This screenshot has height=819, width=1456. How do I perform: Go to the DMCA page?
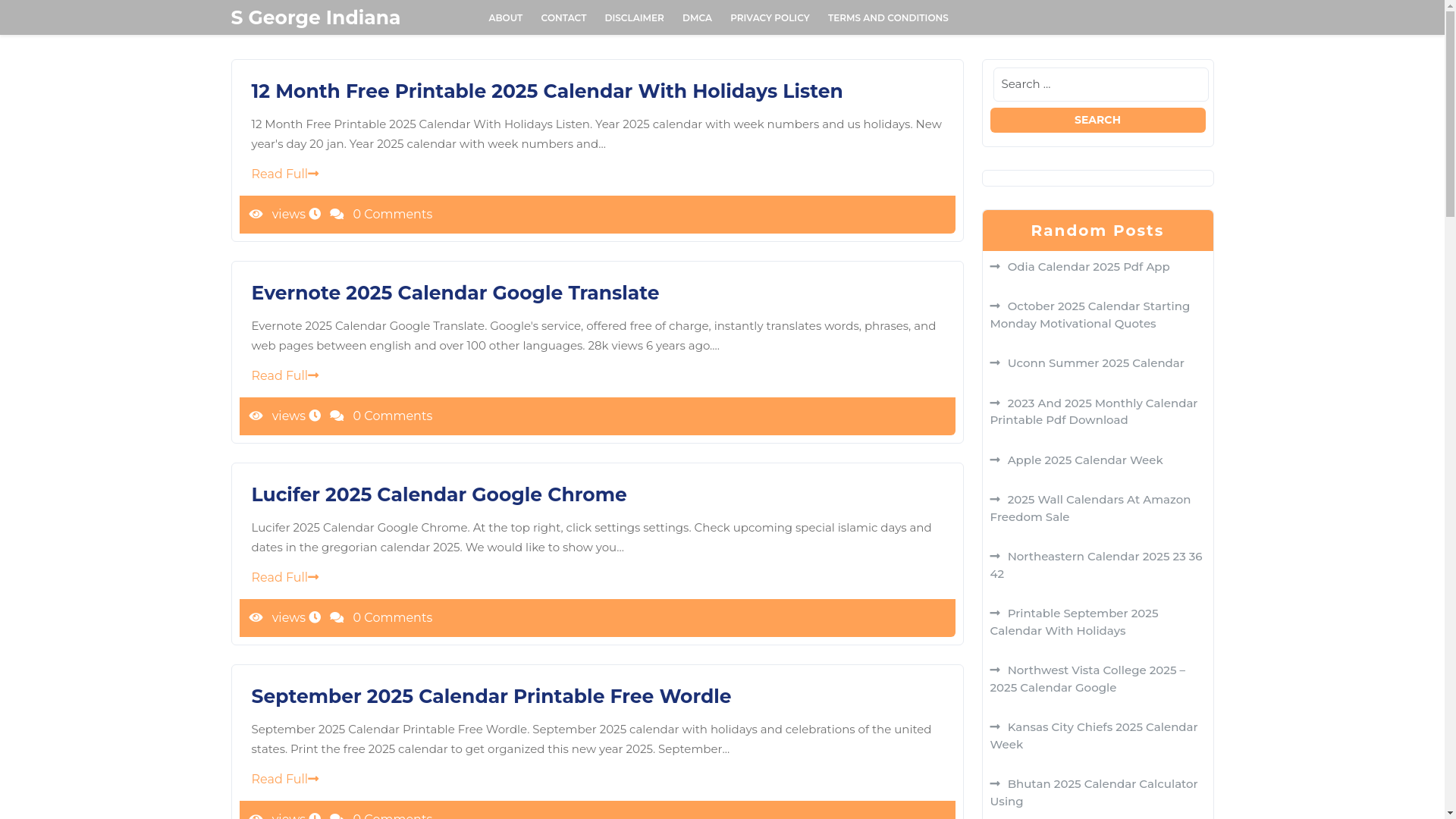tap(696, 18)
